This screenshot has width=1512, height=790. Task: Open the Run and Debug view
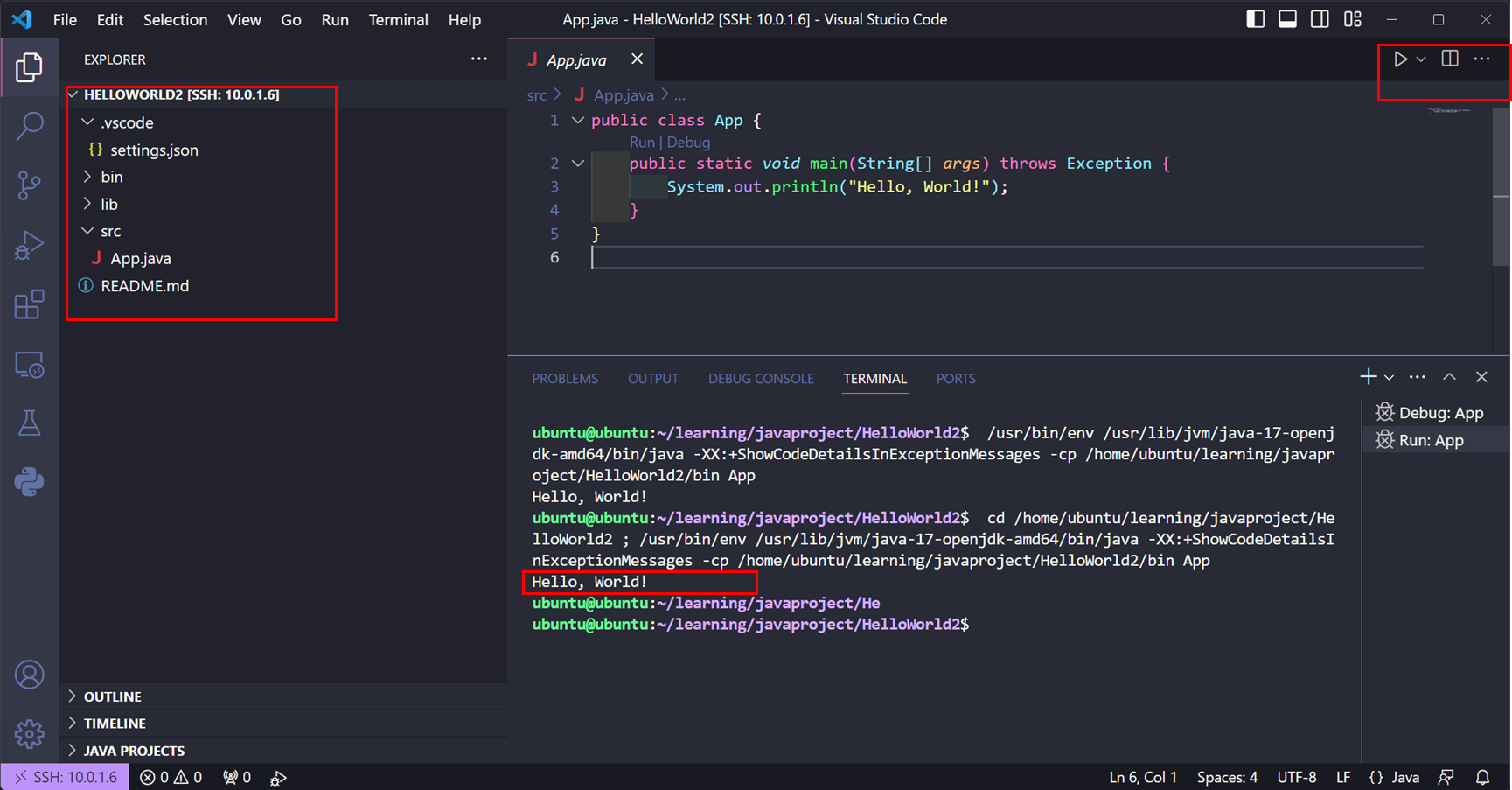click(x=29, y=246)
